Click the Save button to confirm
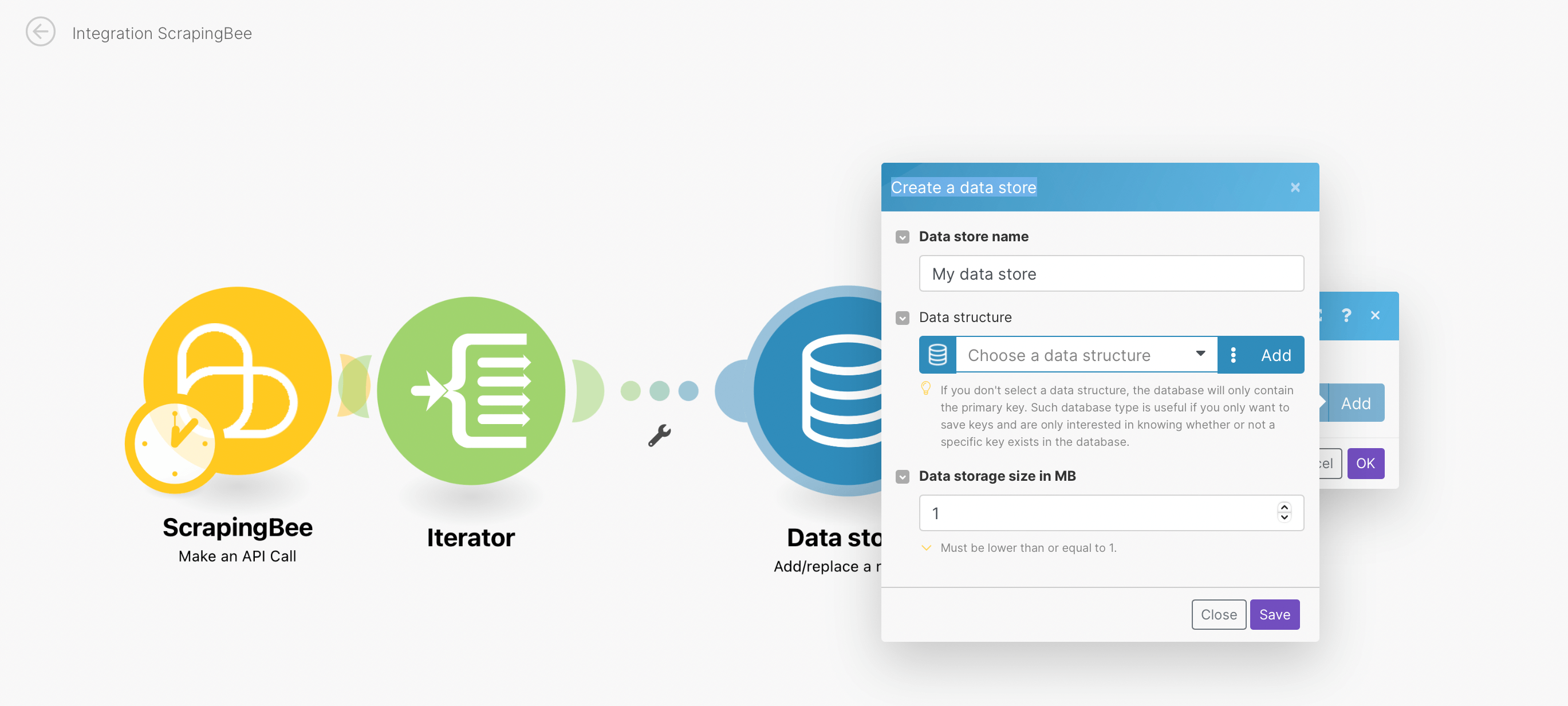This screenshot has height=706, width=1568. [1274, 613]
